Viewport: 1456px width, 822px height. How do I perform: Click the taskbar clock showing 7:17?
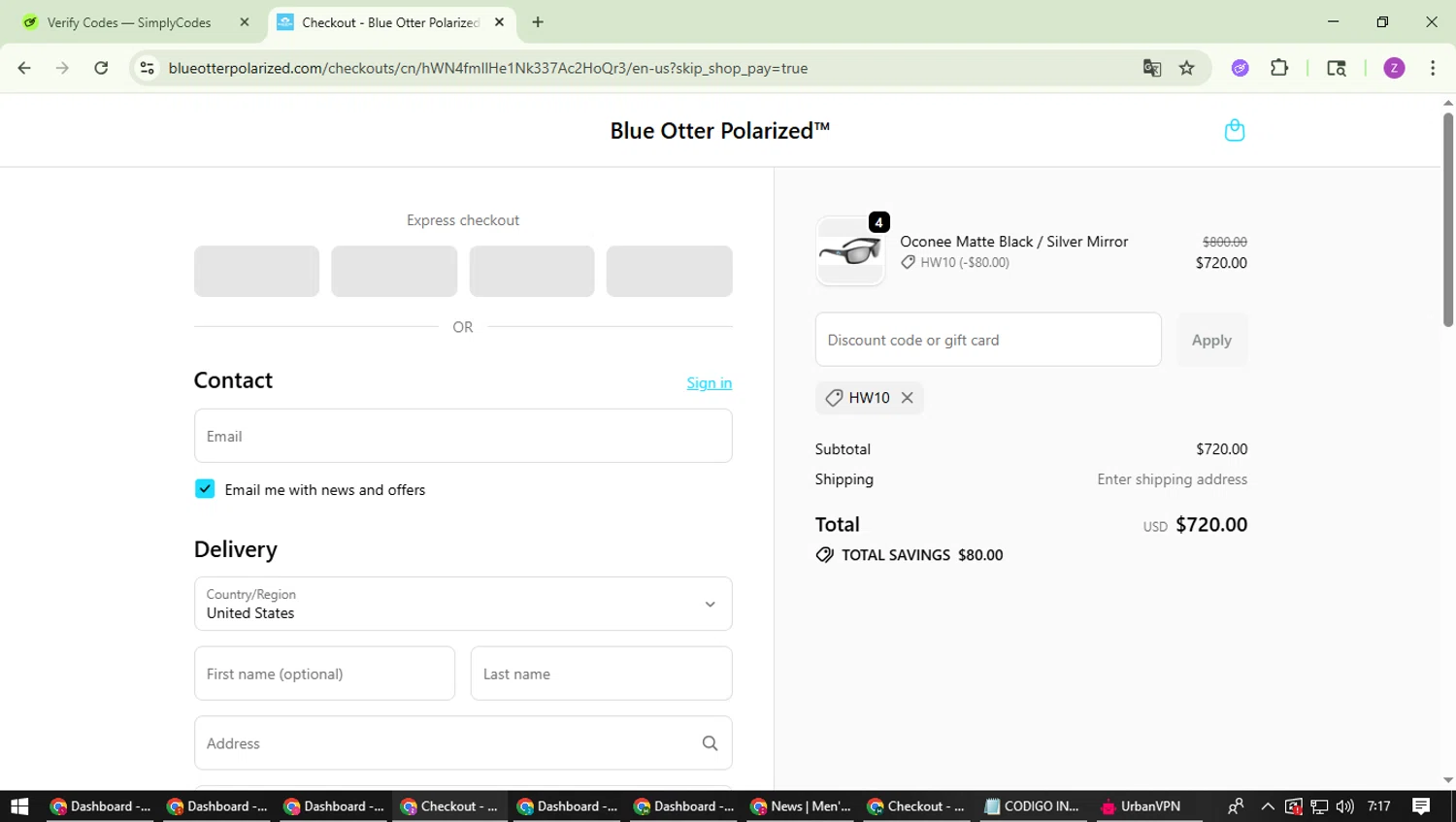tap(1378, 806)
